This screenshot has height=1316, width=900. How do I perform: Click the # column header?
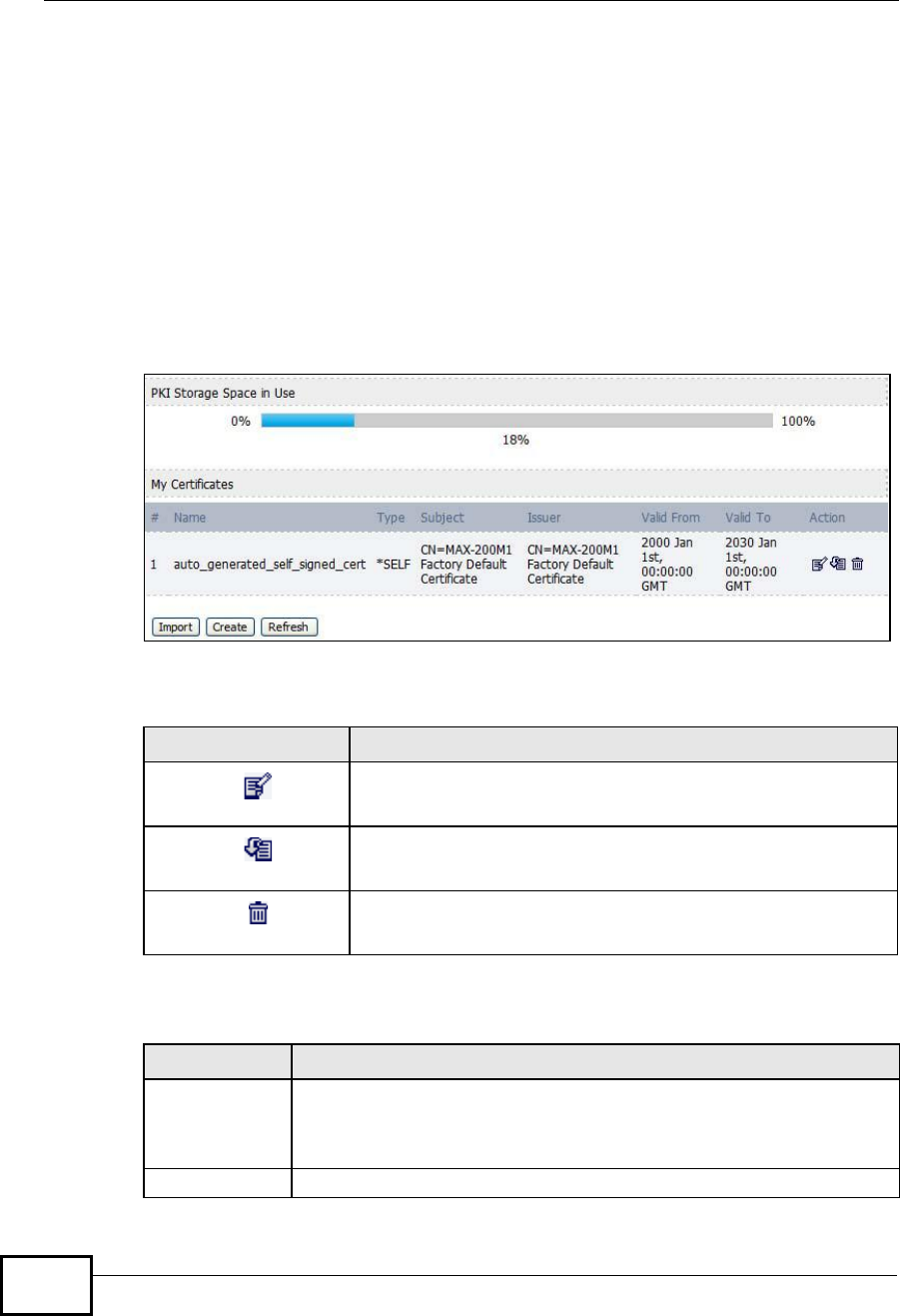pyautogui.click(x=155, y=518)
